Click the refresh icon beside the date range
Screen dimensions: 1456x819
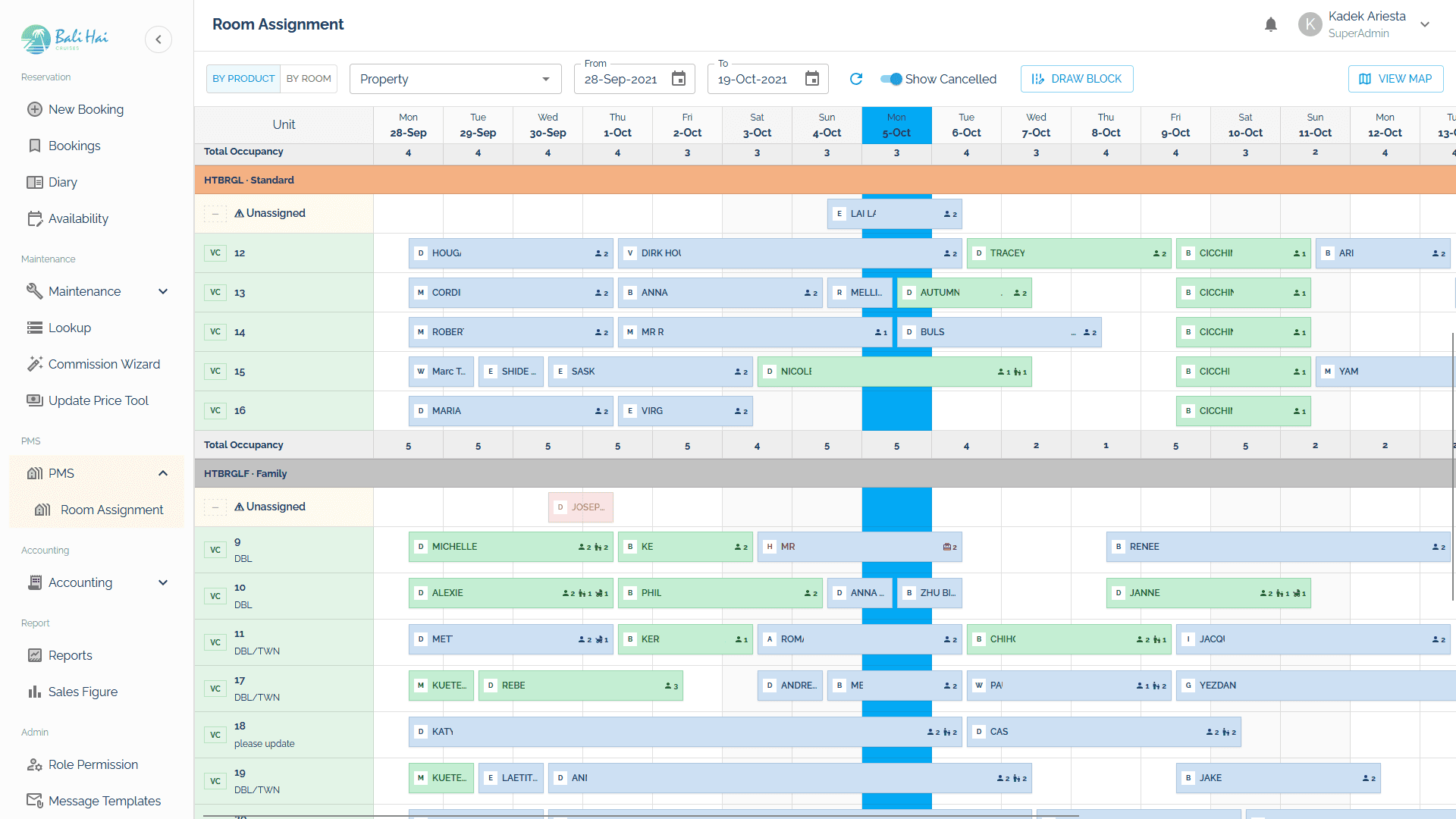pyautogui.click(x=856, y=79)
